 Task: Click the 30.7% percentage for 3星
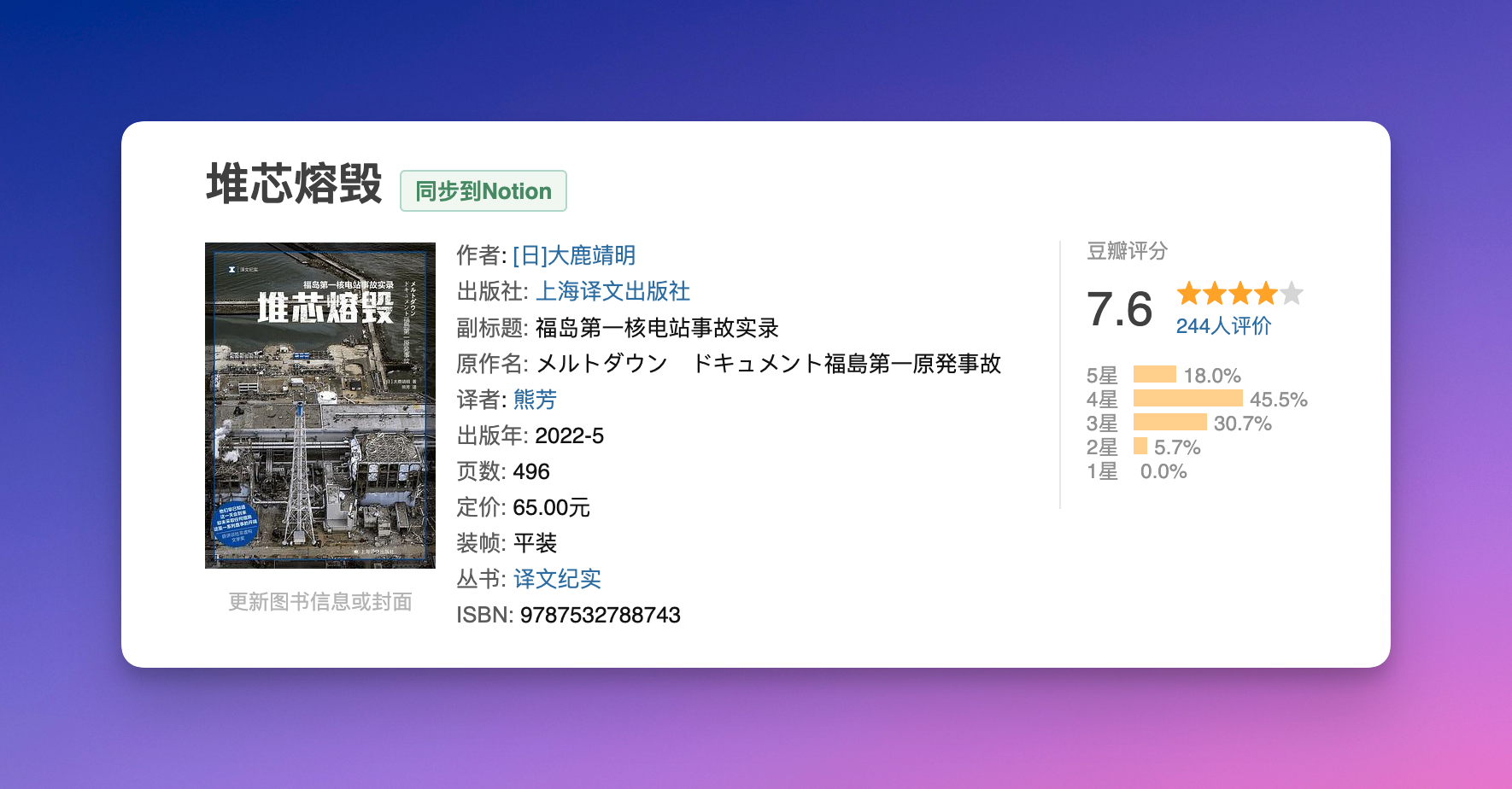(1243, 424)
